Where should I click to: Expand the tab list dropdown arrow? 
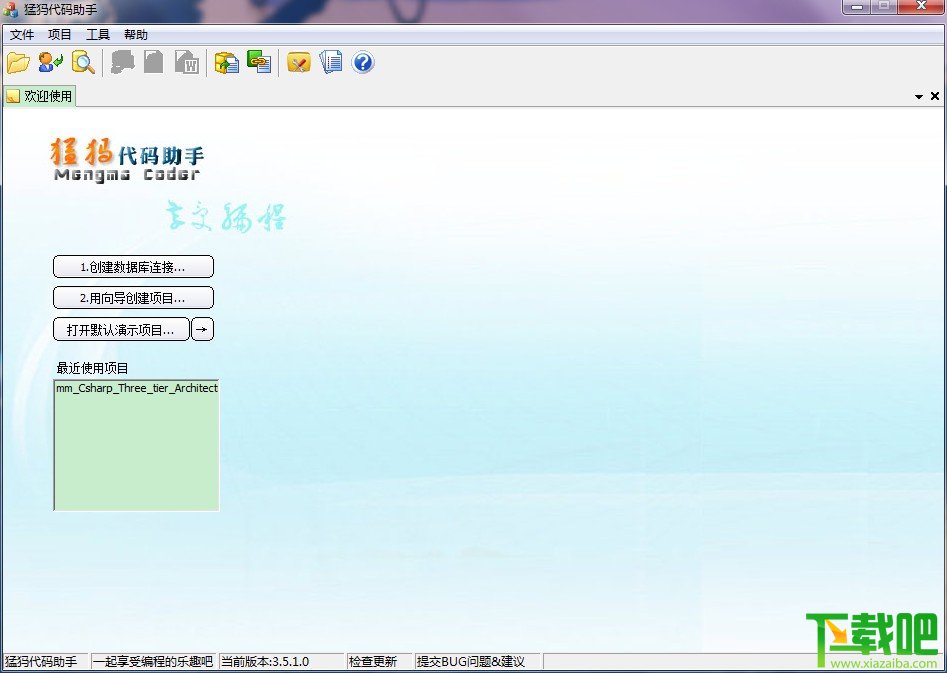(919, 97)
